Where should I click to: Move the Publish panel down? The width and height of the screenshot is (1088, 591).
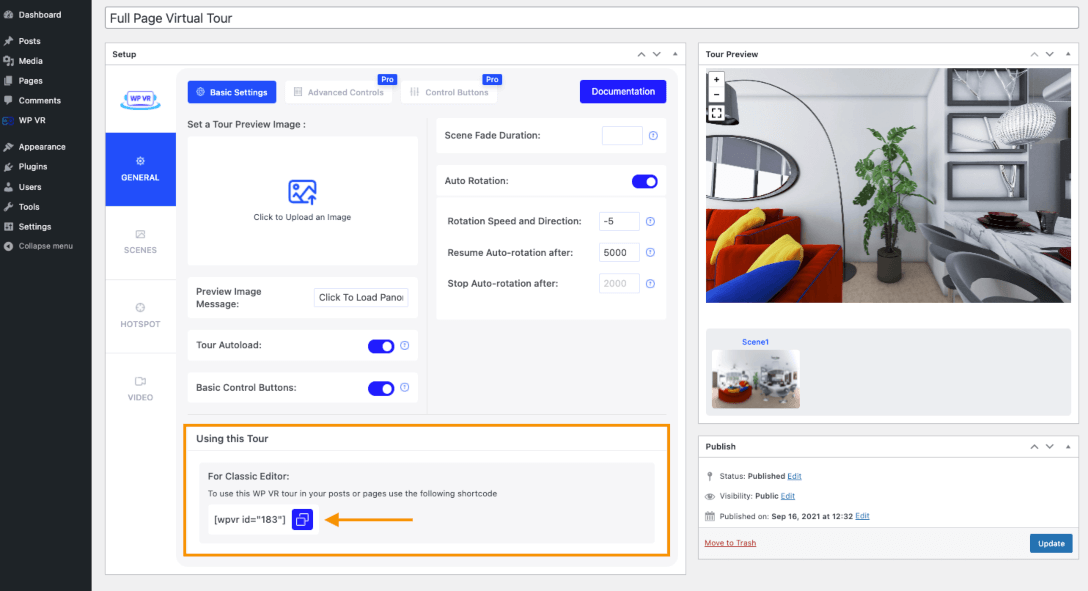click(1050, 447)
